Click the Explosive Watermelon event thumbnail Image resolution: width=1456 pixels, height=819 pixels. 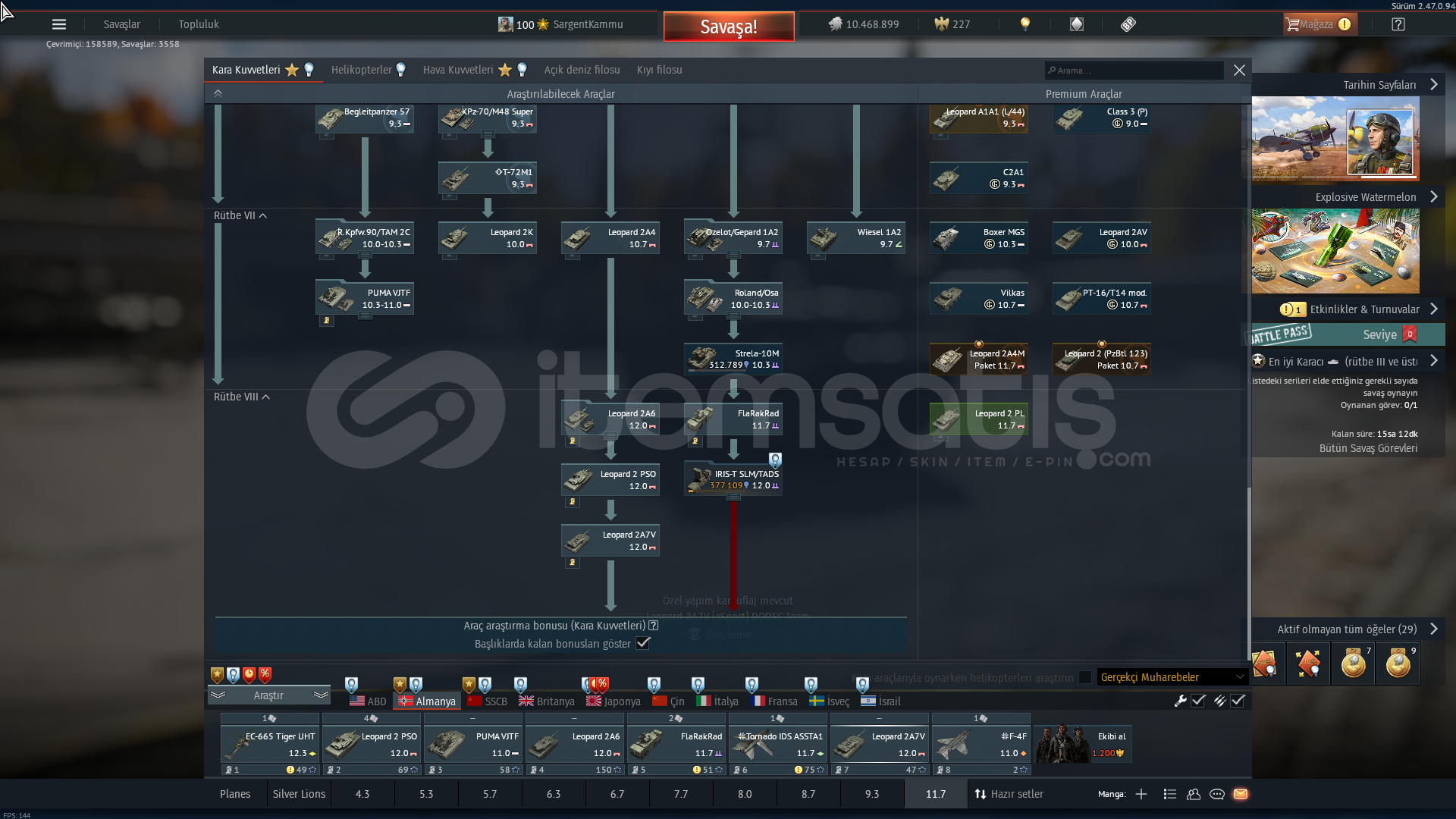pos(1335,251)
